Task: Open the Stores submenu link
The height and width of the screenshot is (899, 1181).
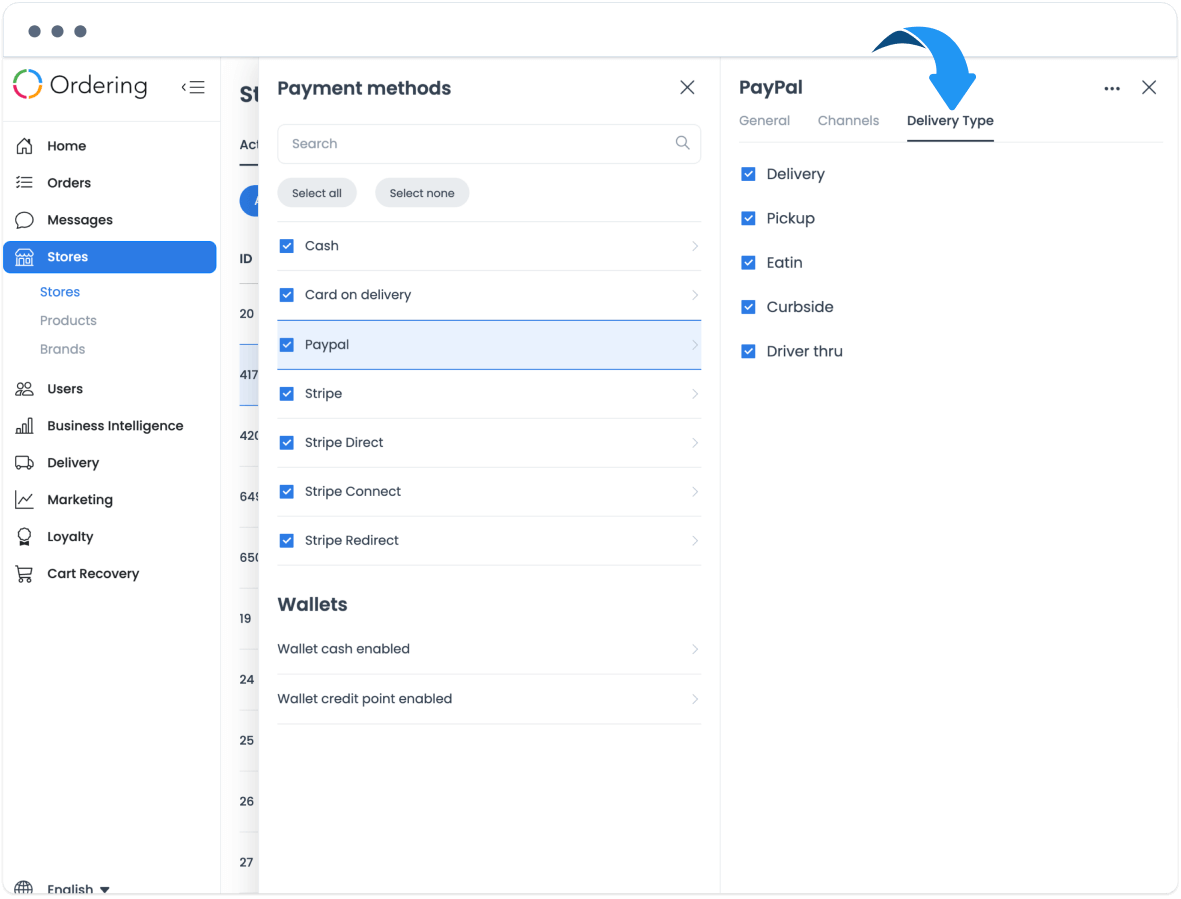Action: [60, 292]
